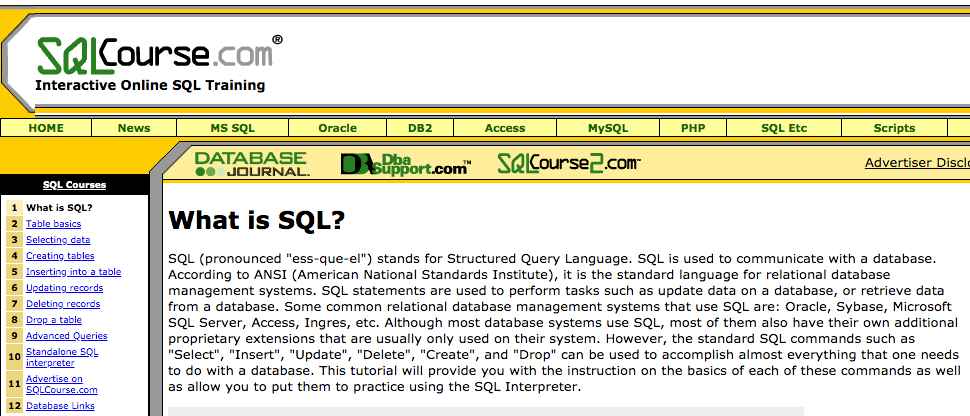Open Inserting into a table lesson
Image resolution: width=970 pixels, height=416 pixels.
73,272
